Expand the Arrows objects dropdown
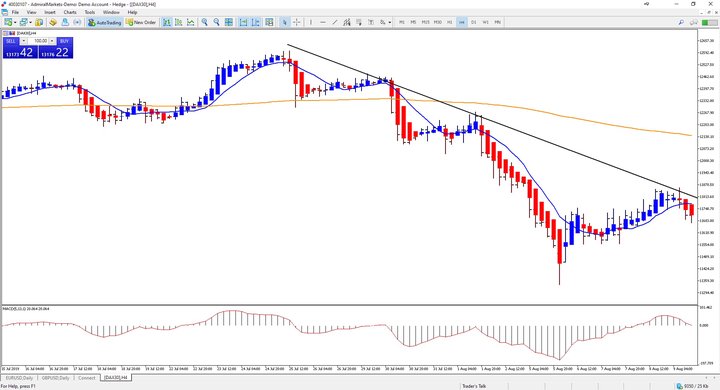This screenshot has width=720, height=390. tap(390, 22)
